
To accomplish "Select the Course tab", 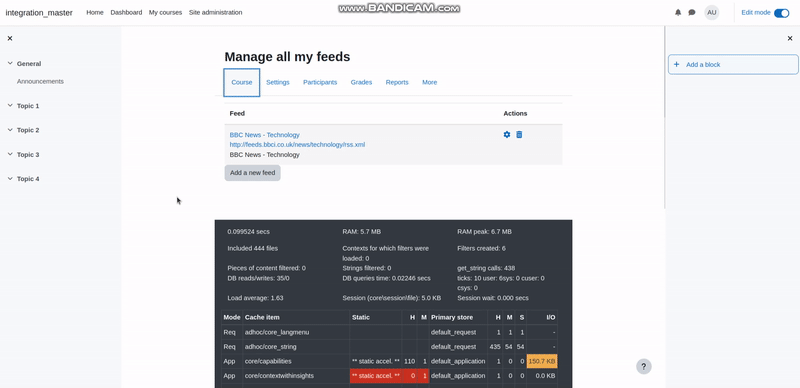I will coord(242,82).
